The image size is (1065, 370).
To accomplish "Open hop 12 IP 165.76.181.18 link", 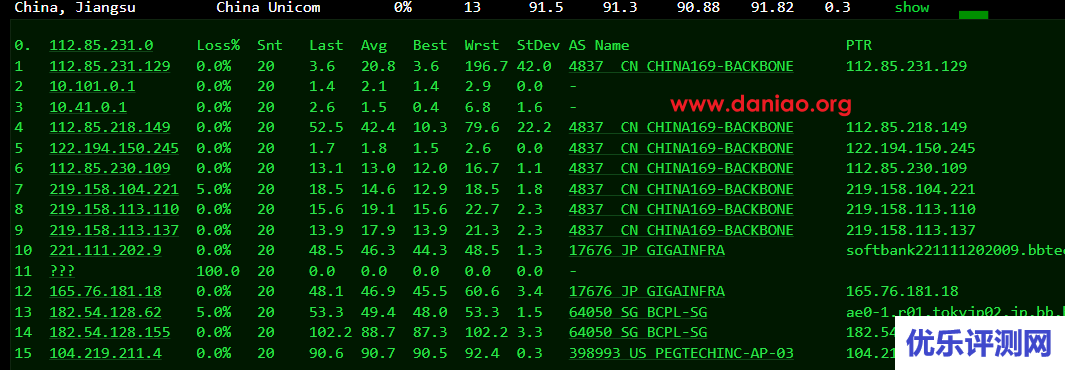I will (105, 291).
